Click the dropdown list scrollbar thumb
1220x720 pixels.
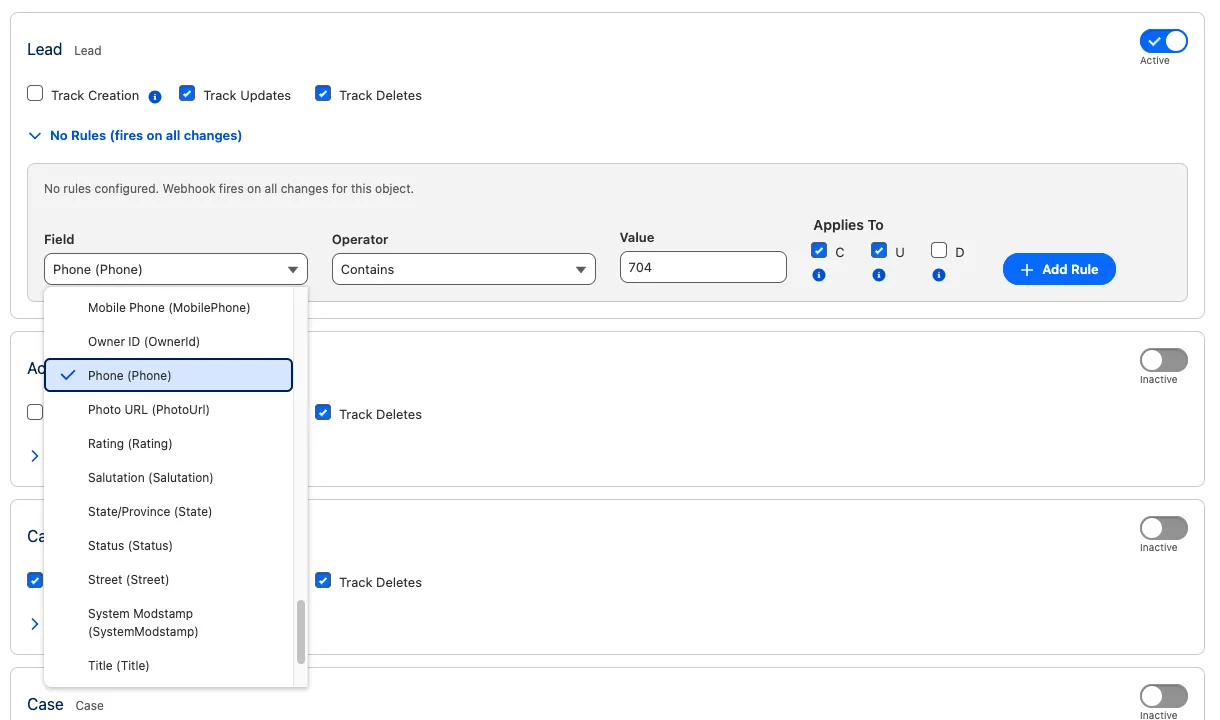click(301, 632)
